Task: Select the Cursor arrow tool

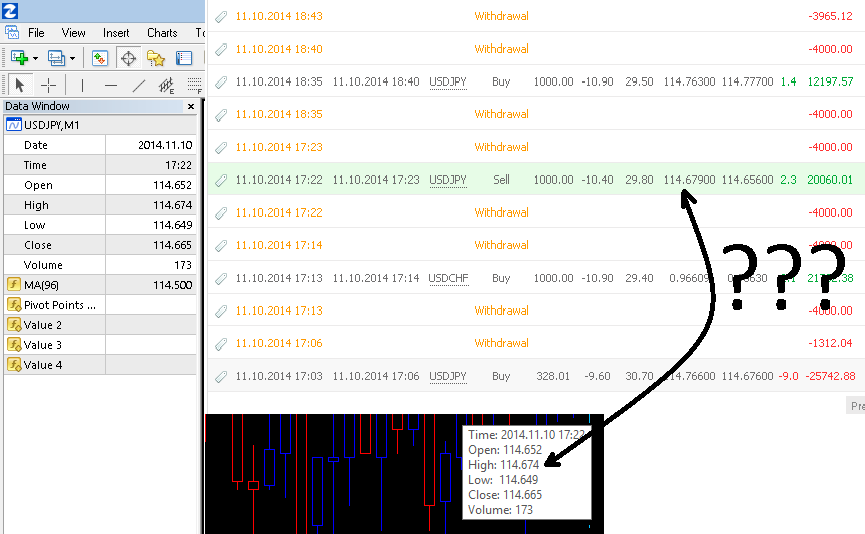Action: [20, 85]
